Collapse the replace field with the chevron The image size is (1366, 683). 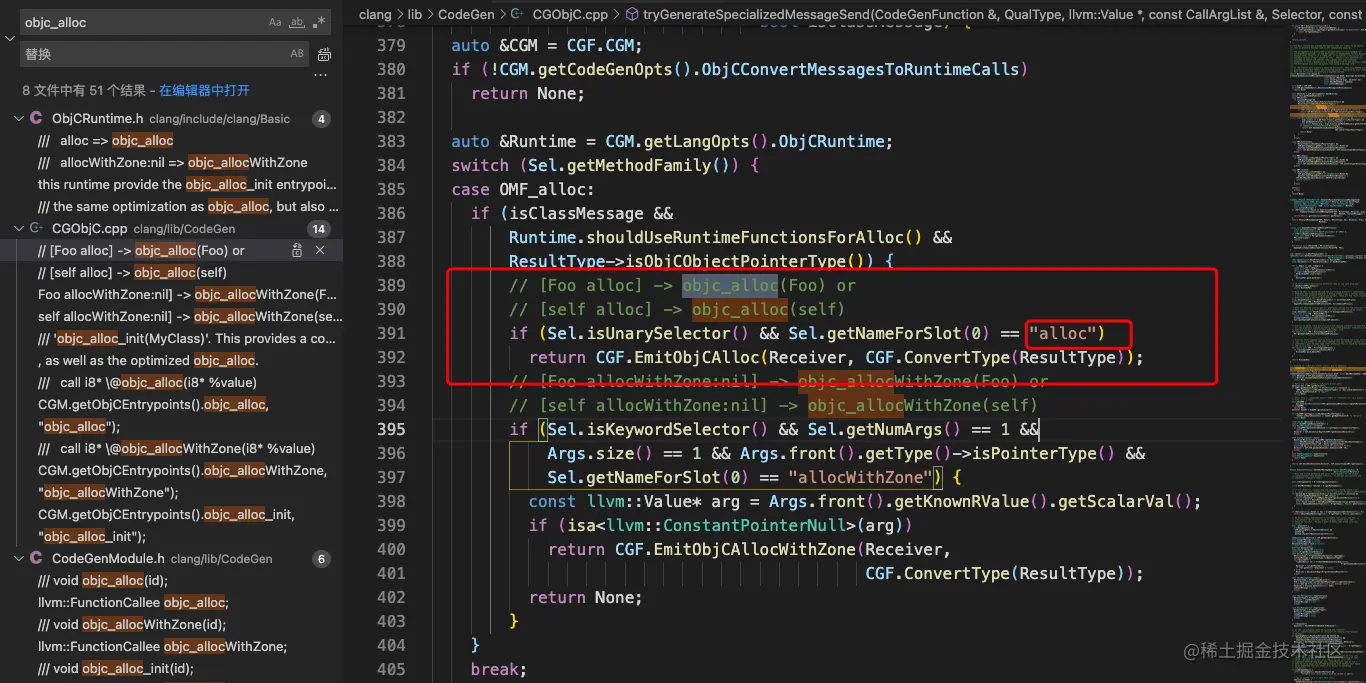[x=10, y=38]
